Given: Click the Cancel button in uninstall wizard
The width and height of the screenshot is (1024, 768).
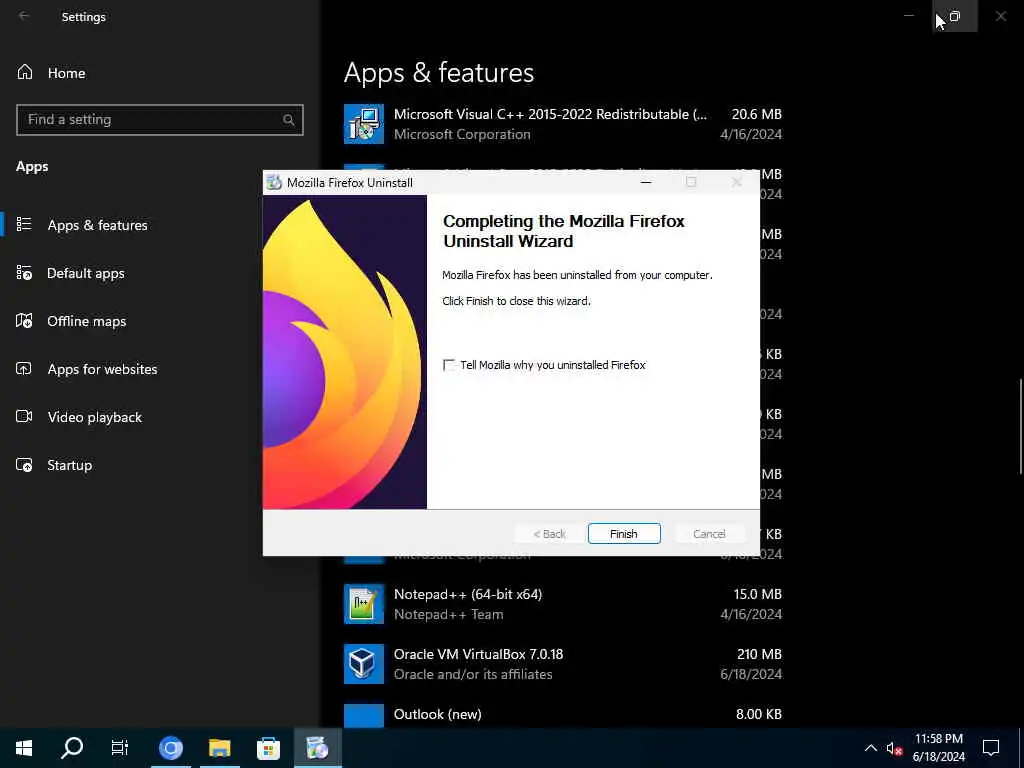Looking at the screenshot, I should click(x=709, y=534).
